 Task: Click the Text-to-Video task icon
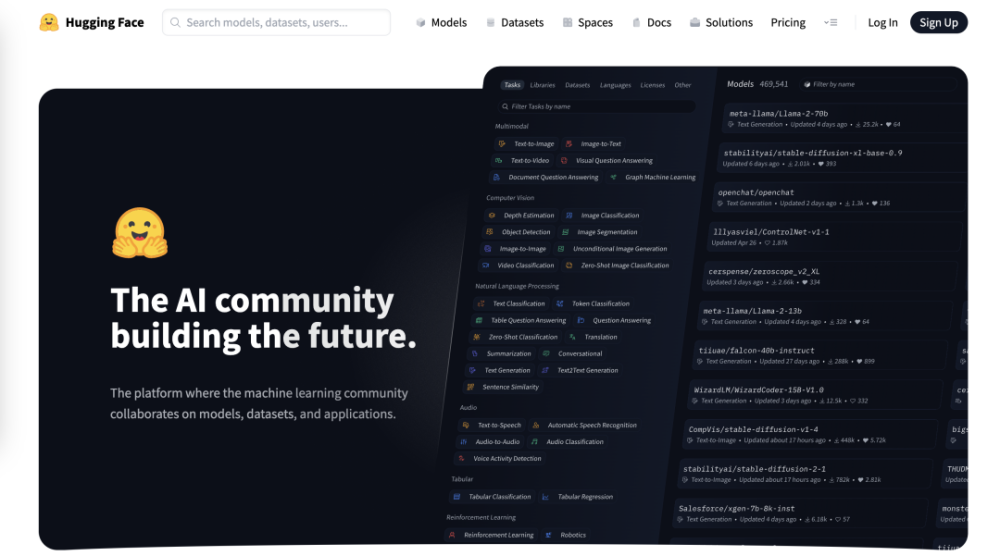(499, 161)
